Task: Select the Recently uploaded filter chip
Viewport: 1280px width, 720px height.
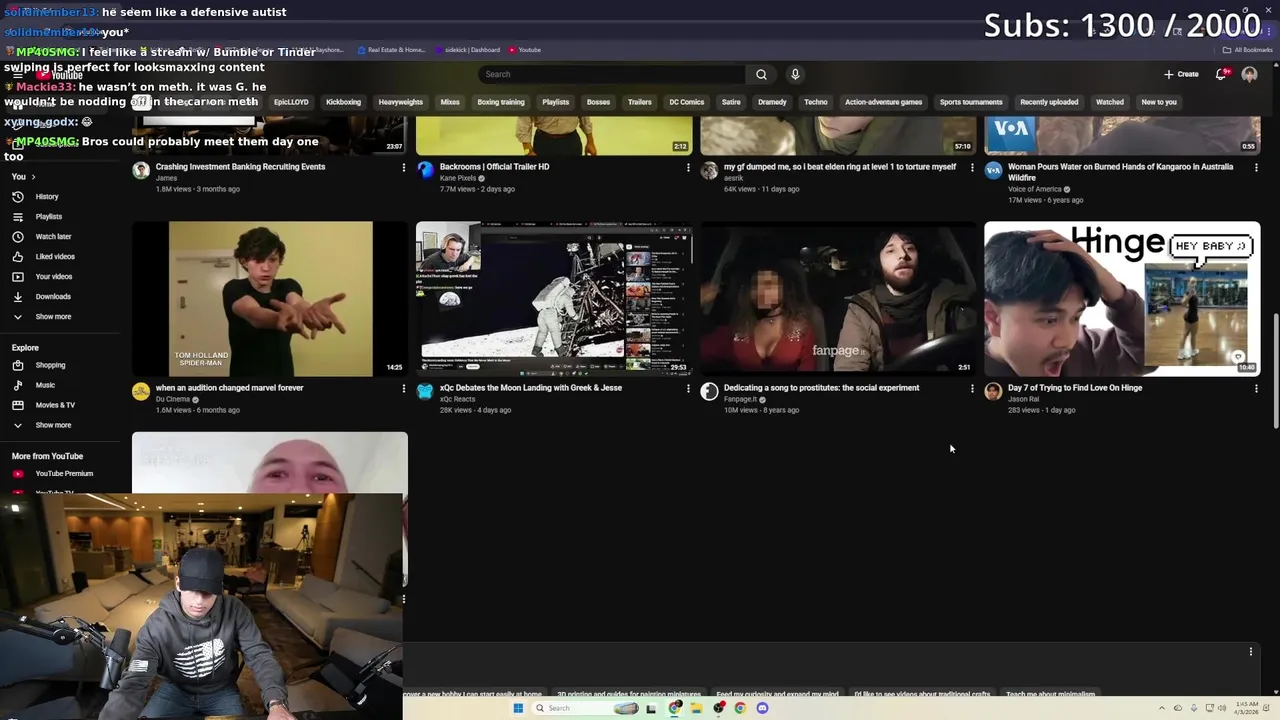Action: [1049, 102]
